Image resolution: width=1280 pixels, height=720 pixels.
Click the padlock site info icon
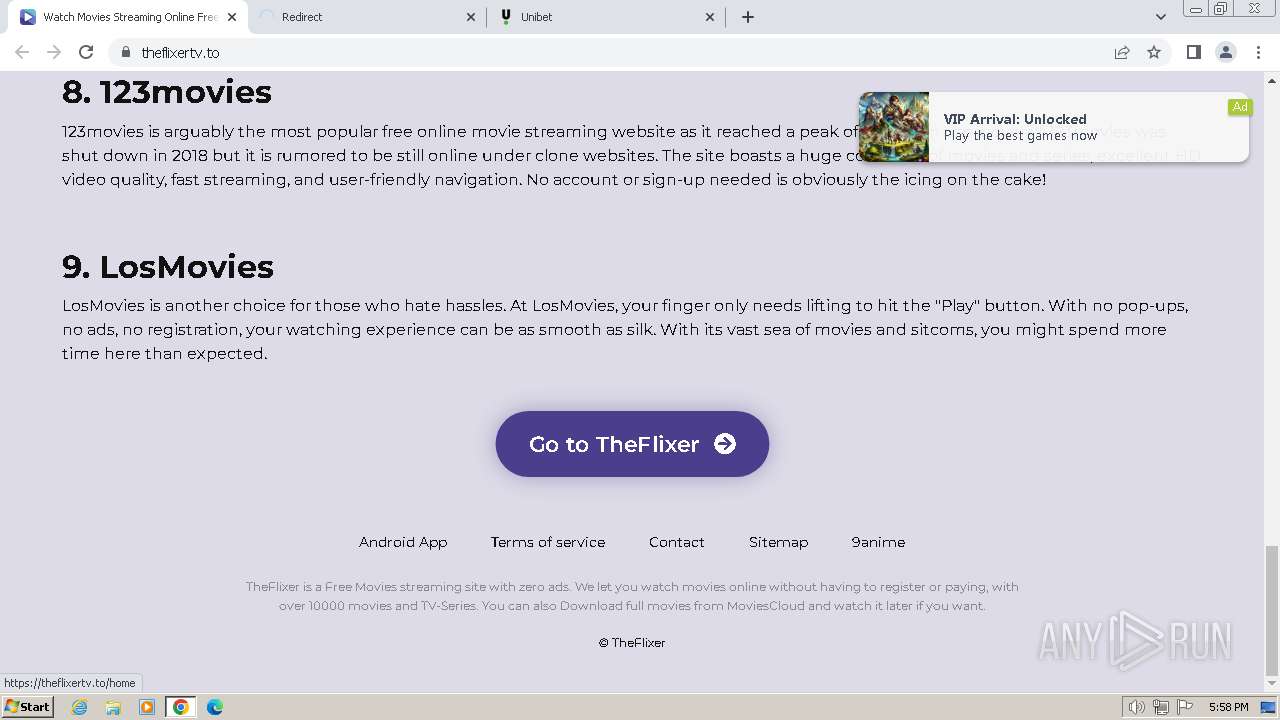point(125,52)
